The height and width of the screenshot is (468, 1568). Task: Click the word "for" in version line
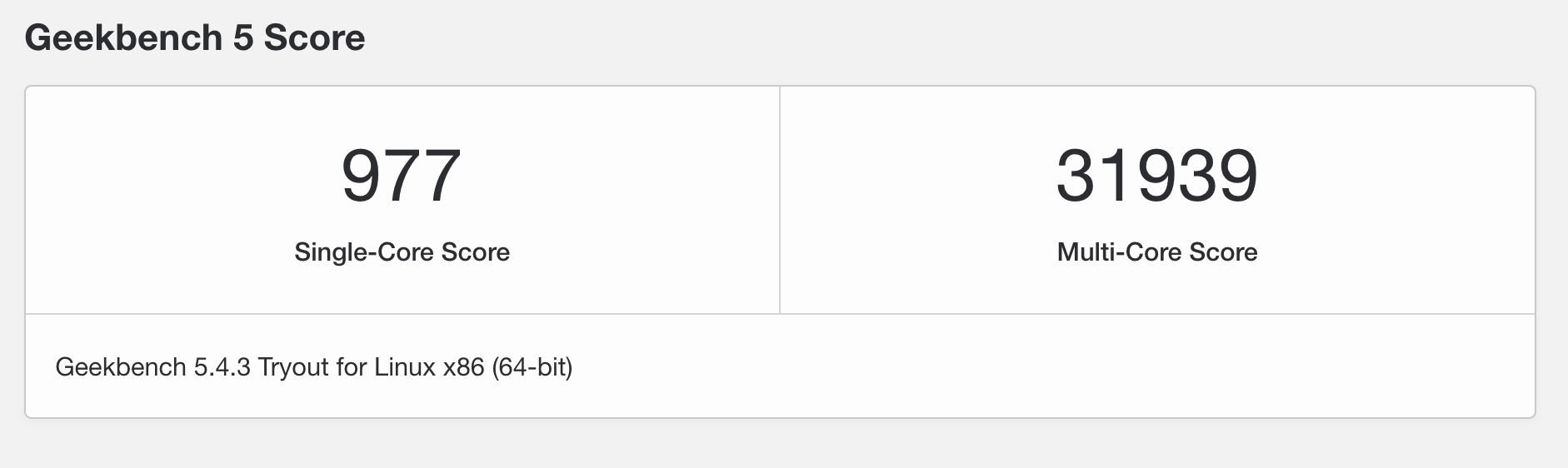tap(352, 367)
